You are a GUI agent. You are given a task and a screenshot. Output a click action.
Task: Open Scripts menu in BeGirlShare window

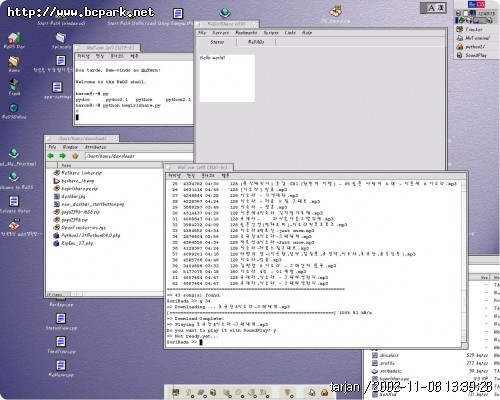(x=271, y=33)
